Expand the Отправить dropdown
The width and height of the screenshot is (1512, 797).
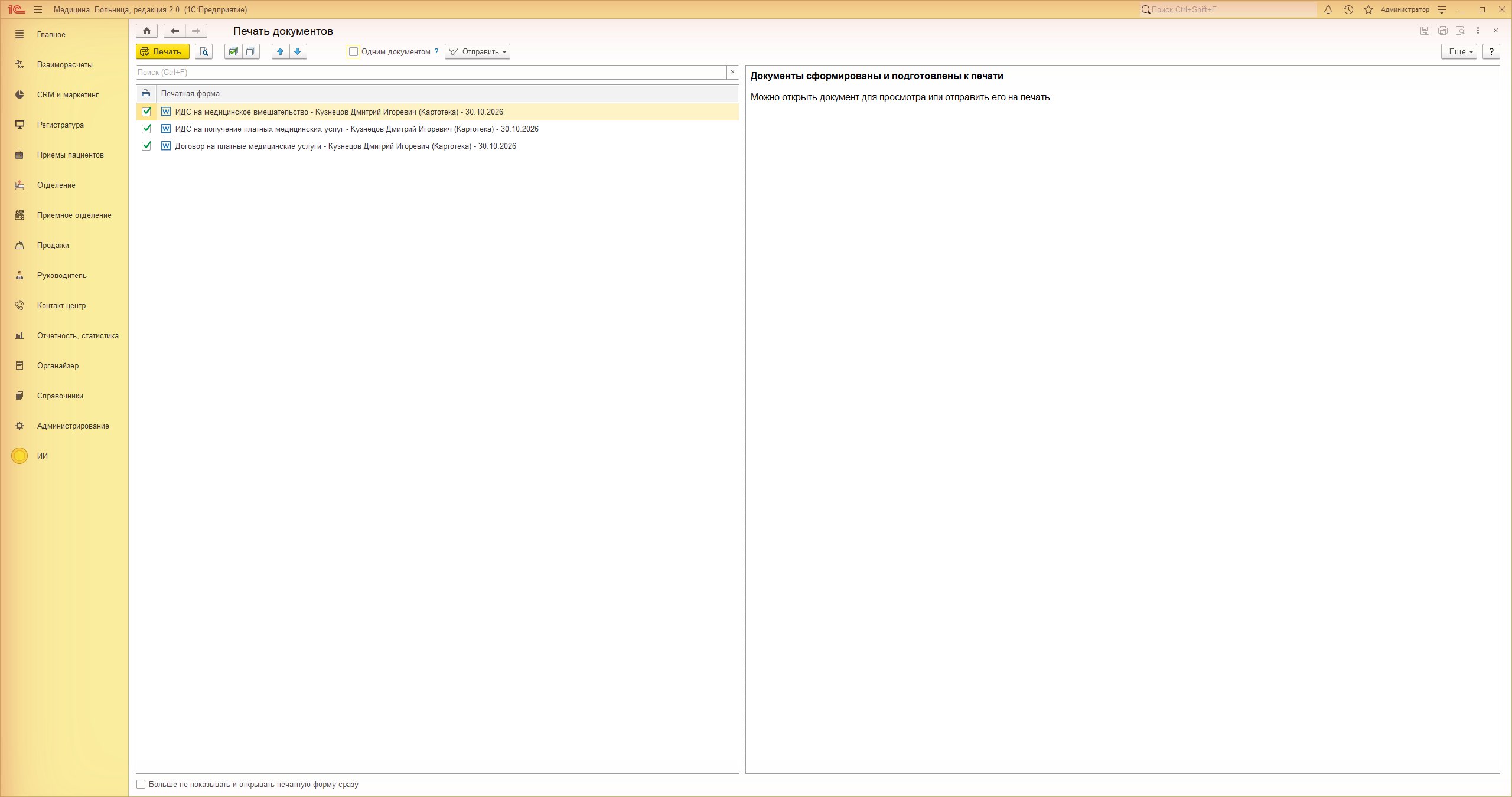477,51
